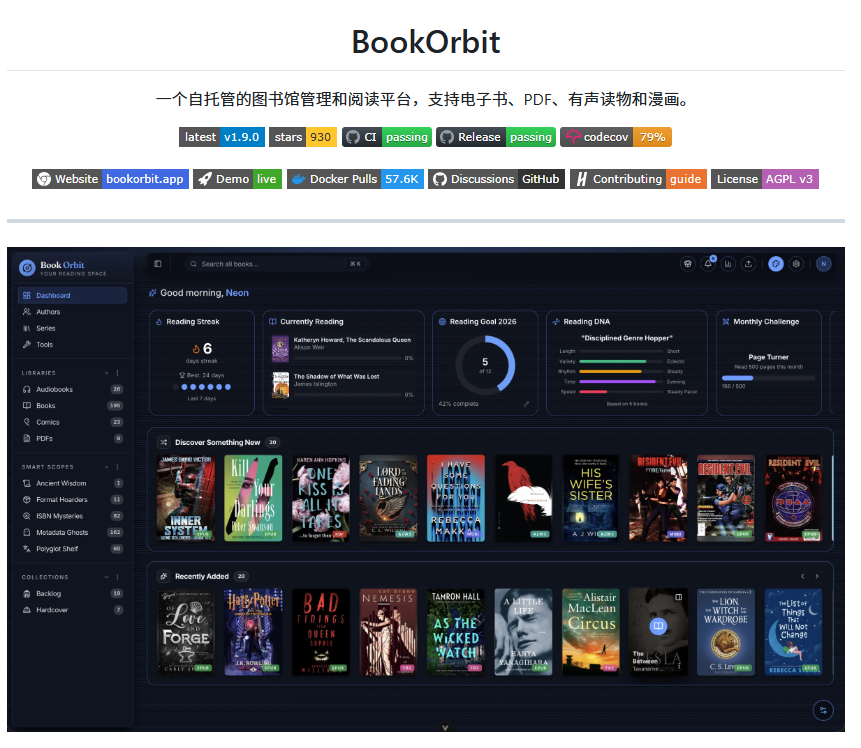Open the Lord of the Fading Lands cover
The height and width of the screenshot is (748, 861).
388,498
